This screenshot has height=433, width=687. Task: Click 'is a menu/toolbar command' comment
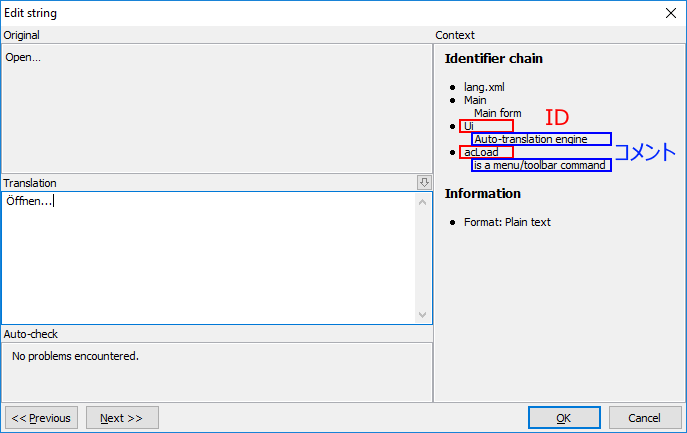540,165
